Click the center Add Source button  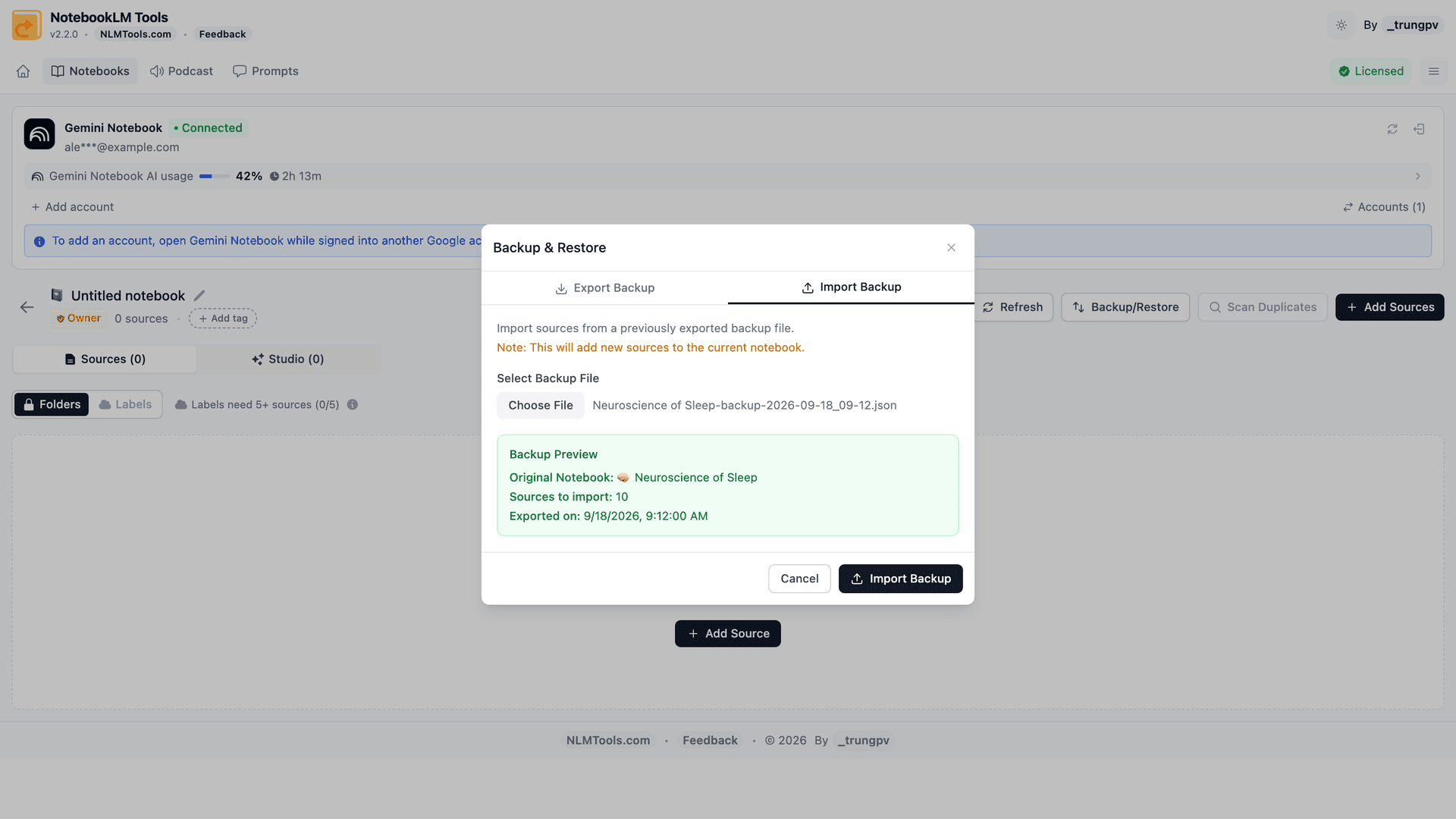(x=728, y=634)
